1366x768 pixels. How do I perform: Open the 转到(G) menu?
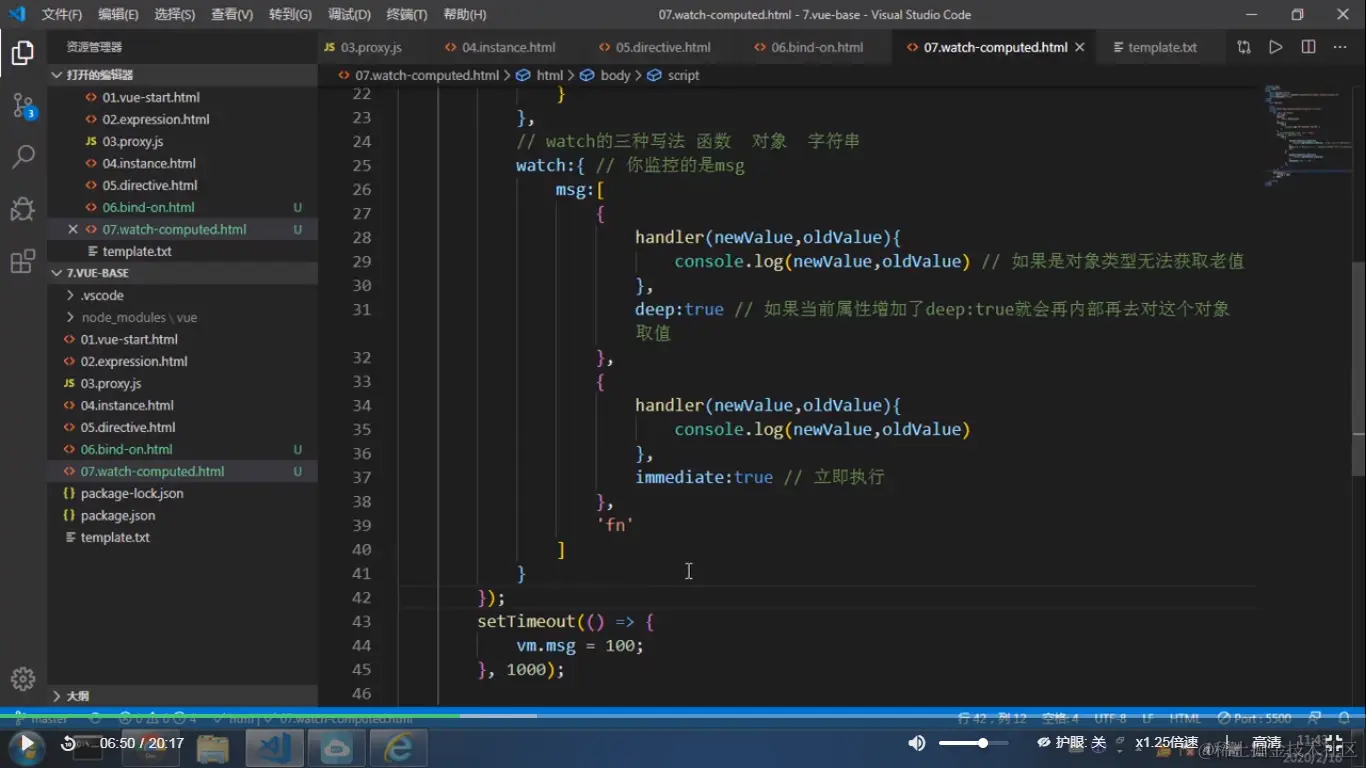coord(290,15)
